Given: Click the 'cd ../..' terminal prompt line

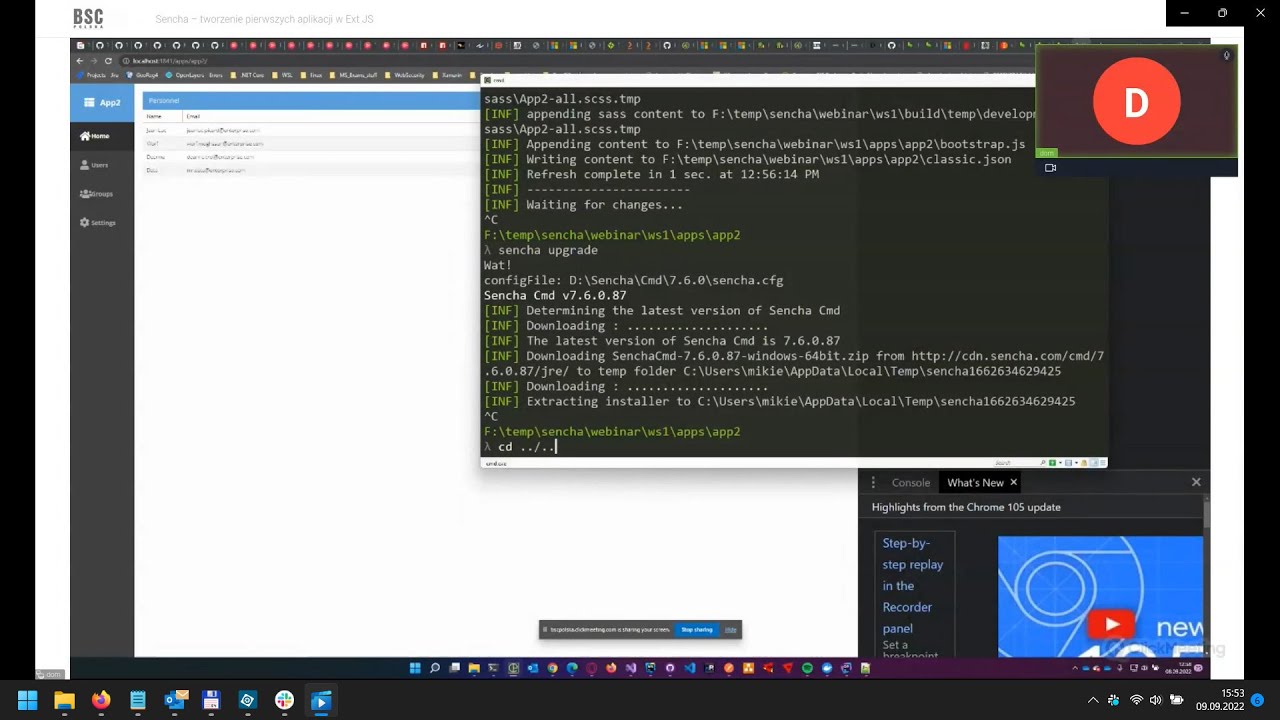Looking at the screenshot, I should [x=520, y=447].
